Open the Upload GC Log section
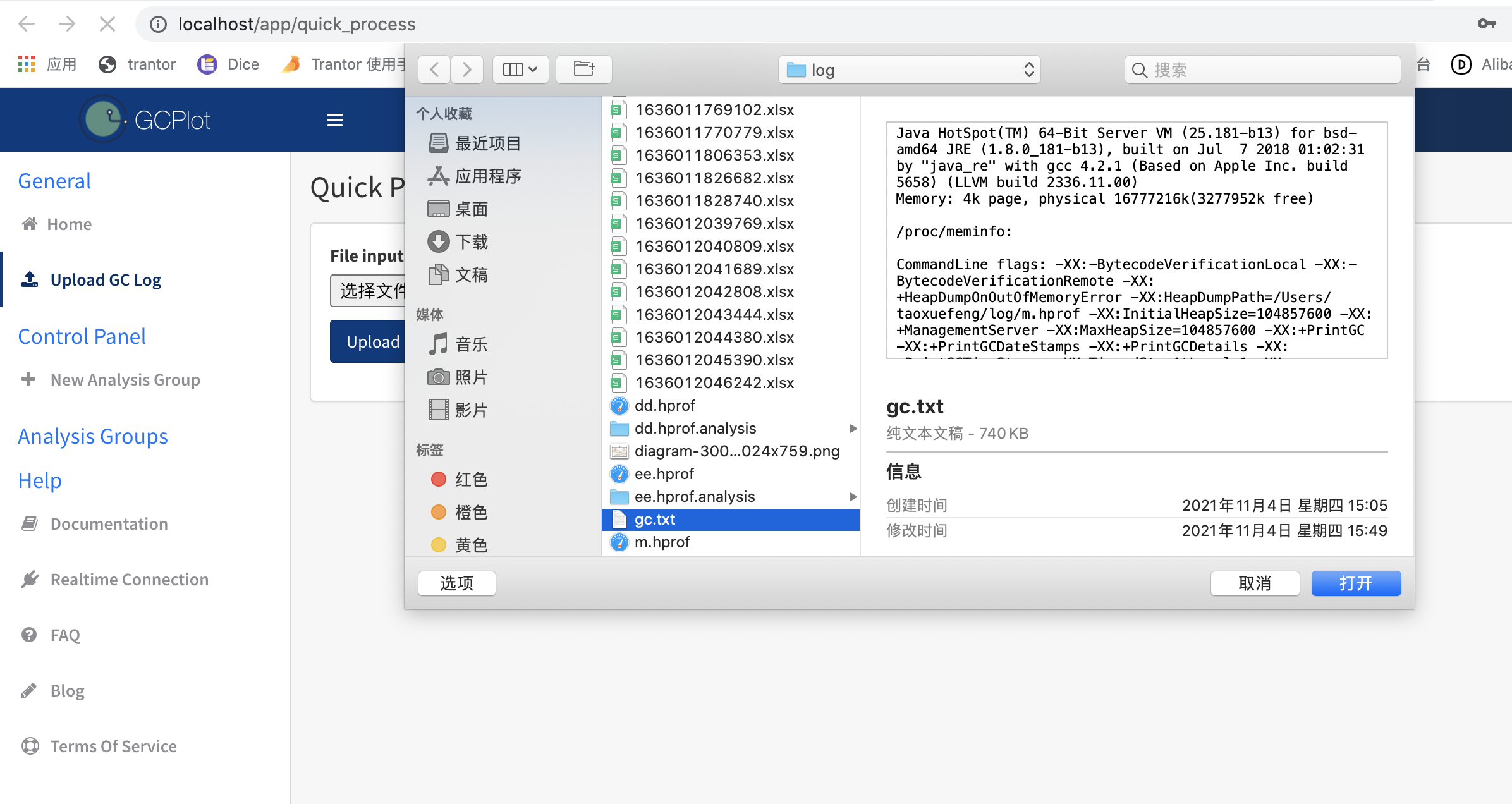1512x804 pixels. point(105,279)
